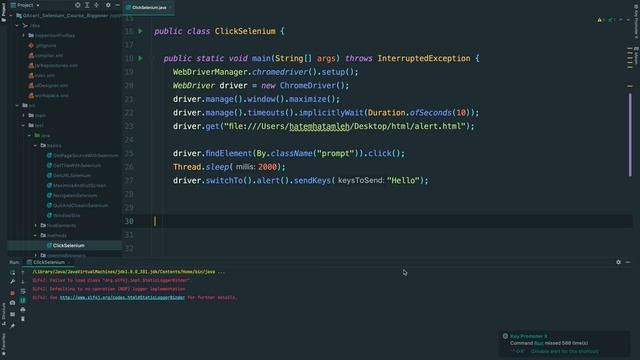This screenshot has width=640, height=360.
Task: Collapse the project root folder
Action: tap(11, 16)
